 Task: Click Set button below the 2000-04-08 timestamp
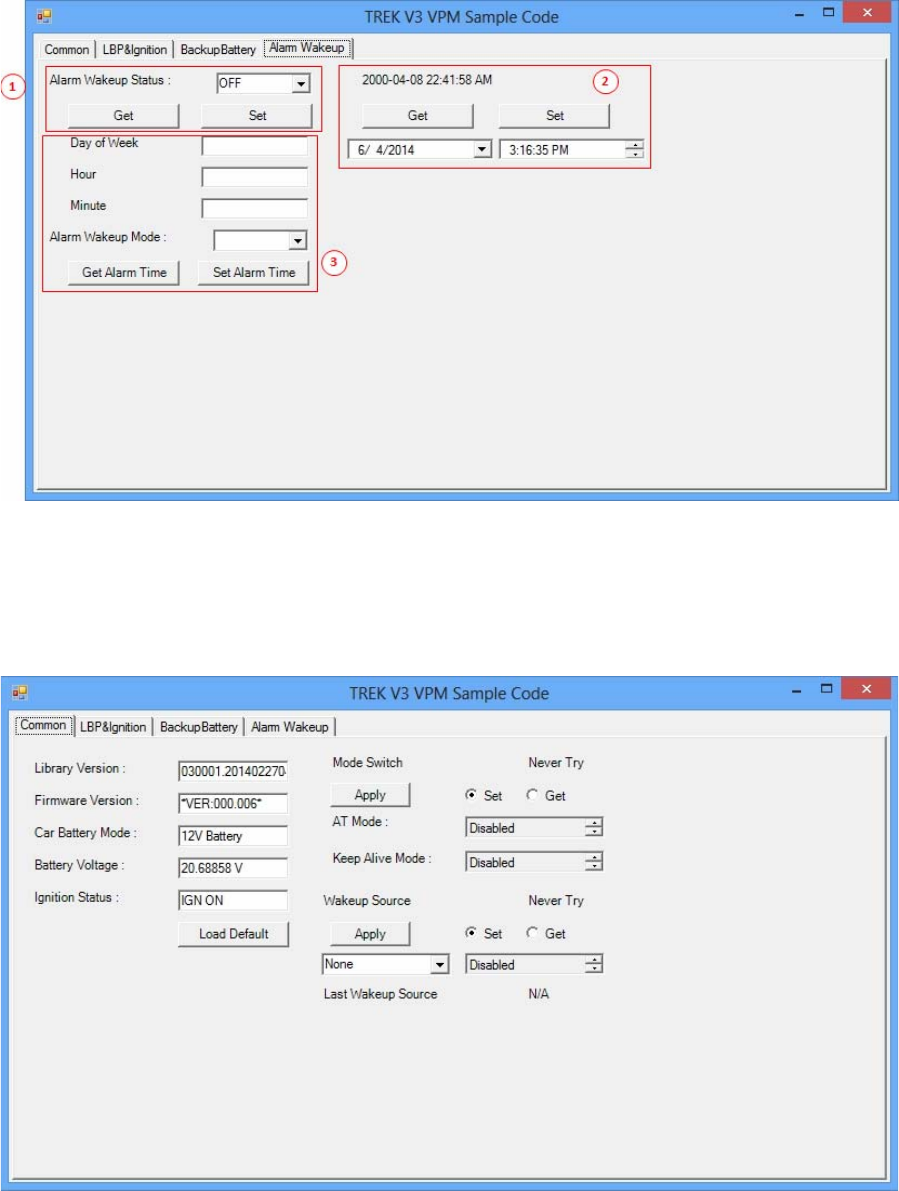pos(554,115)
